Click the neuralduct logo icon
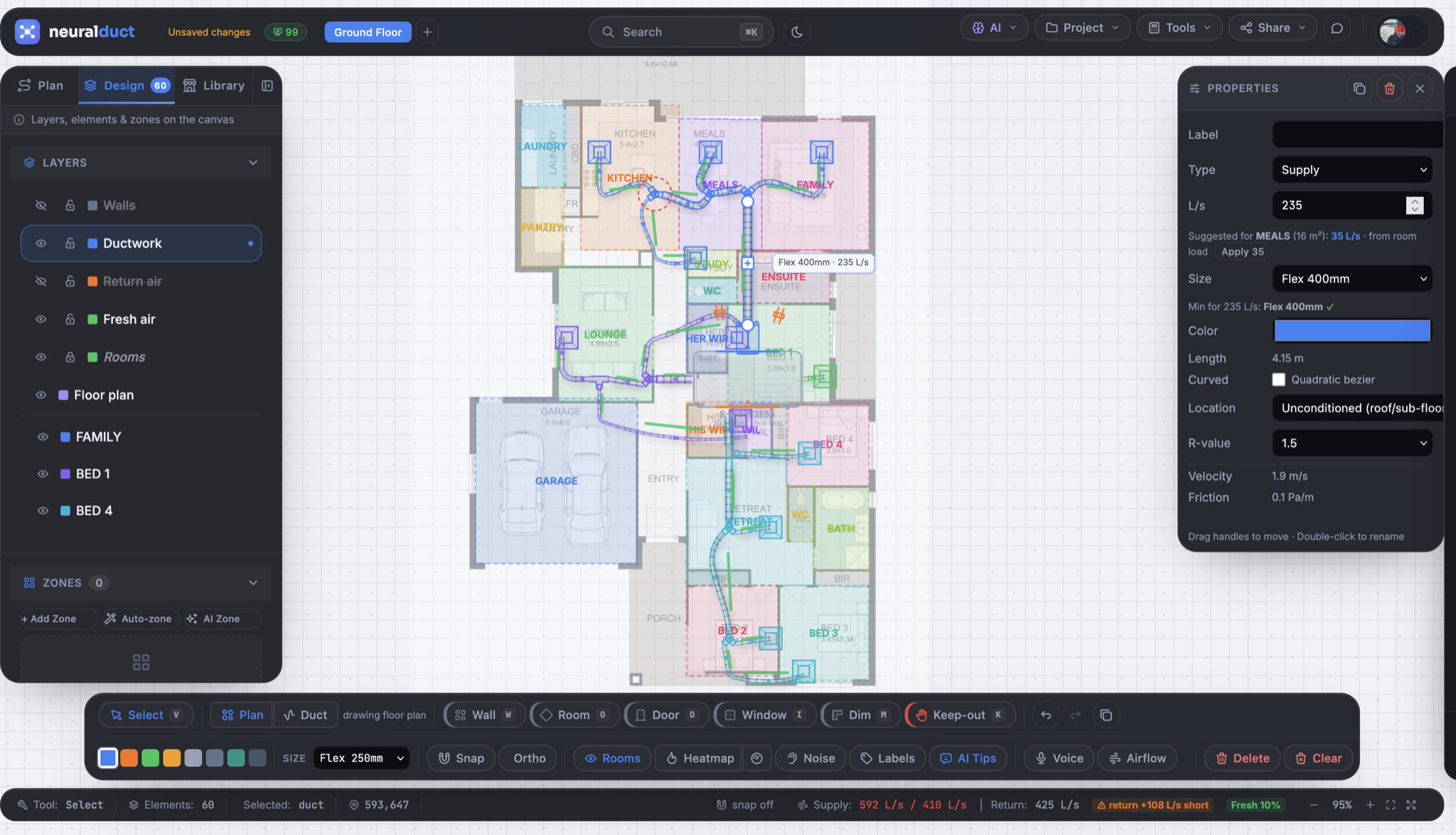Screen dimensions: 1456x835 pyautogui.click(x=27, y=31)
